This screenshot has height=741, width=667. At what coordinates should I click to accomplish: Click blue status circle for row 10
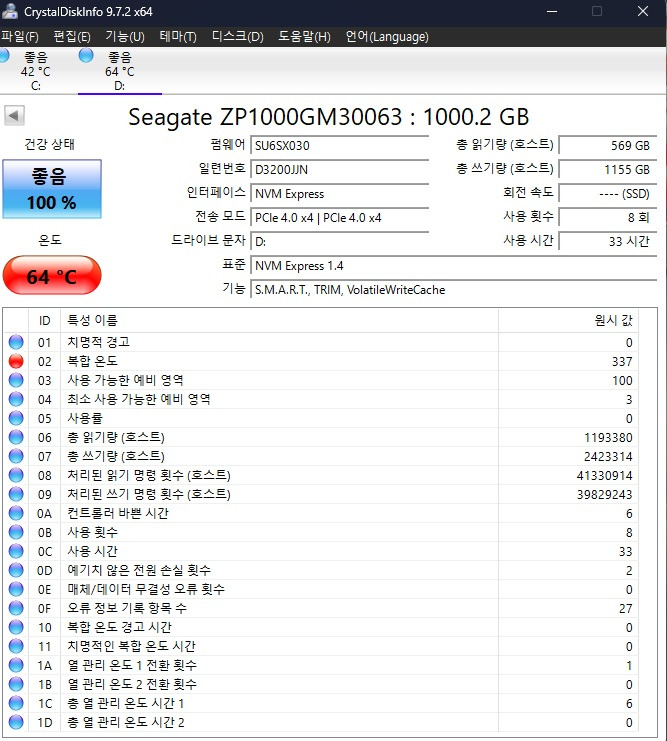16,627
